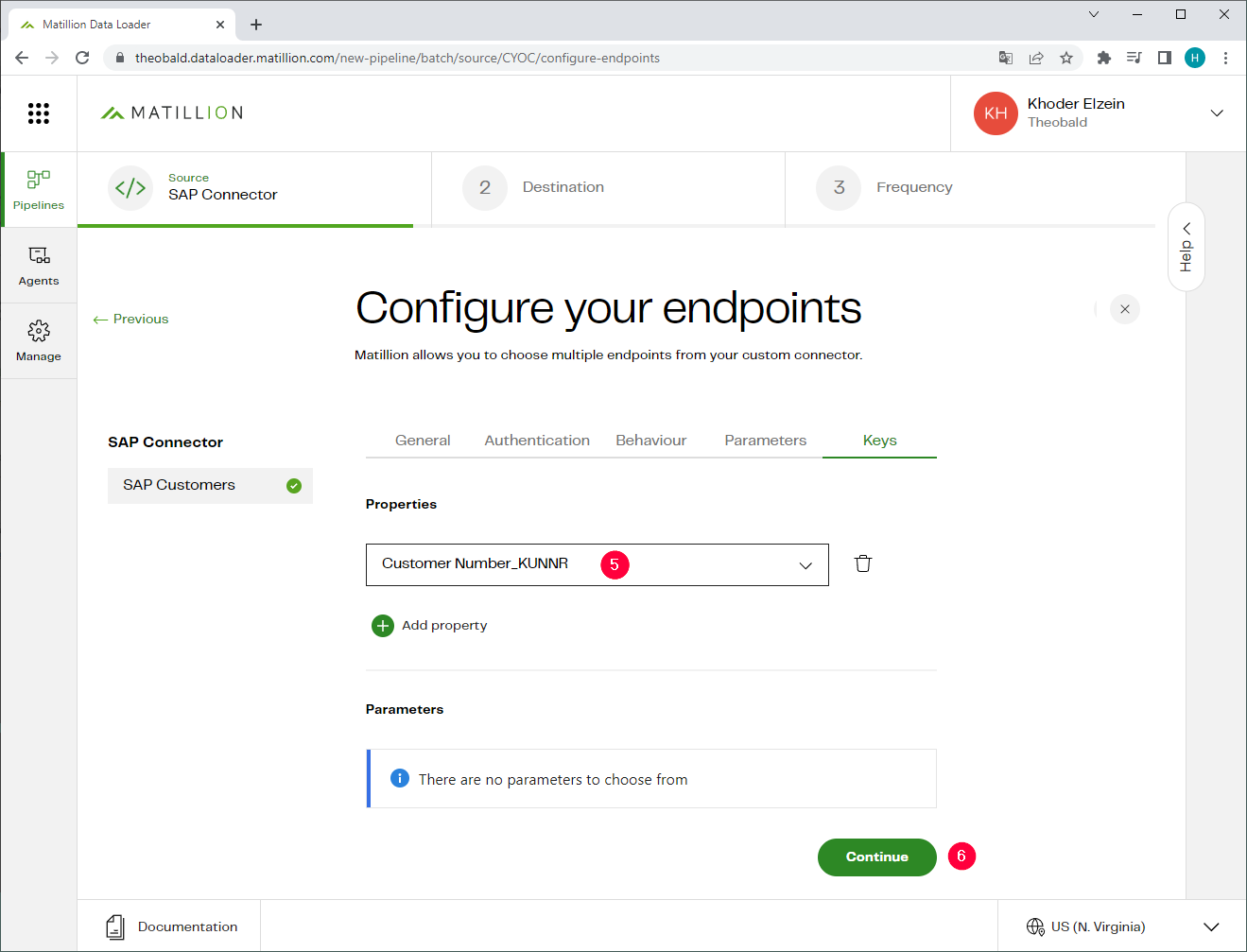Screen dimensions: 1247x952
Task: Switch to the Behaviour tab
Action: [x=651, y=441]
